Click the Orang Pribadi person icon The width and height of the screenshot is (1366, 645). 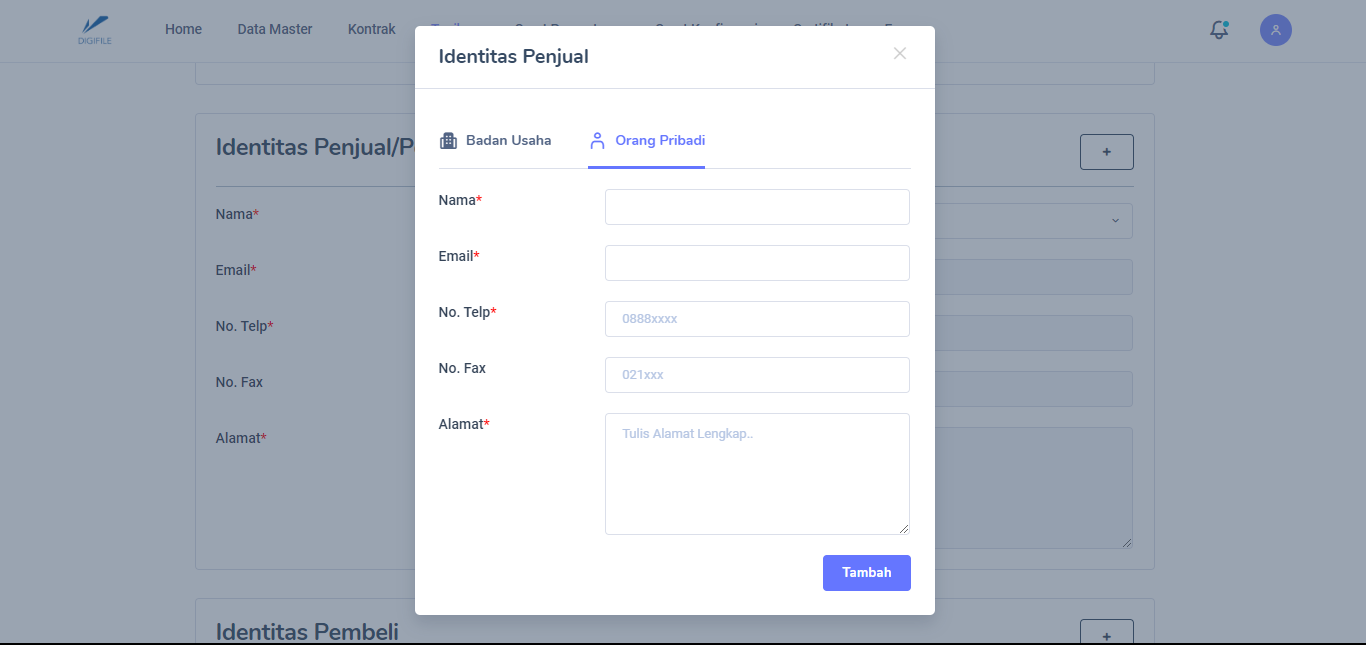(x=597, y=141)
